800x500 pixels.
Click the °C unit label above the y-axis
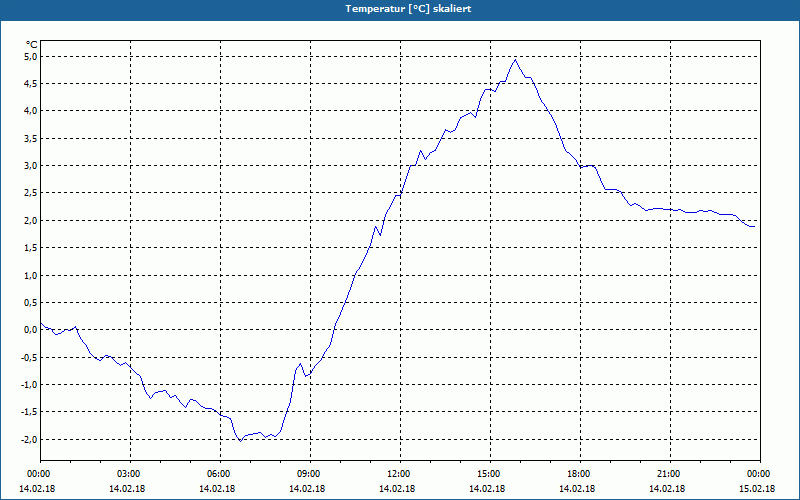pos(32,45)
